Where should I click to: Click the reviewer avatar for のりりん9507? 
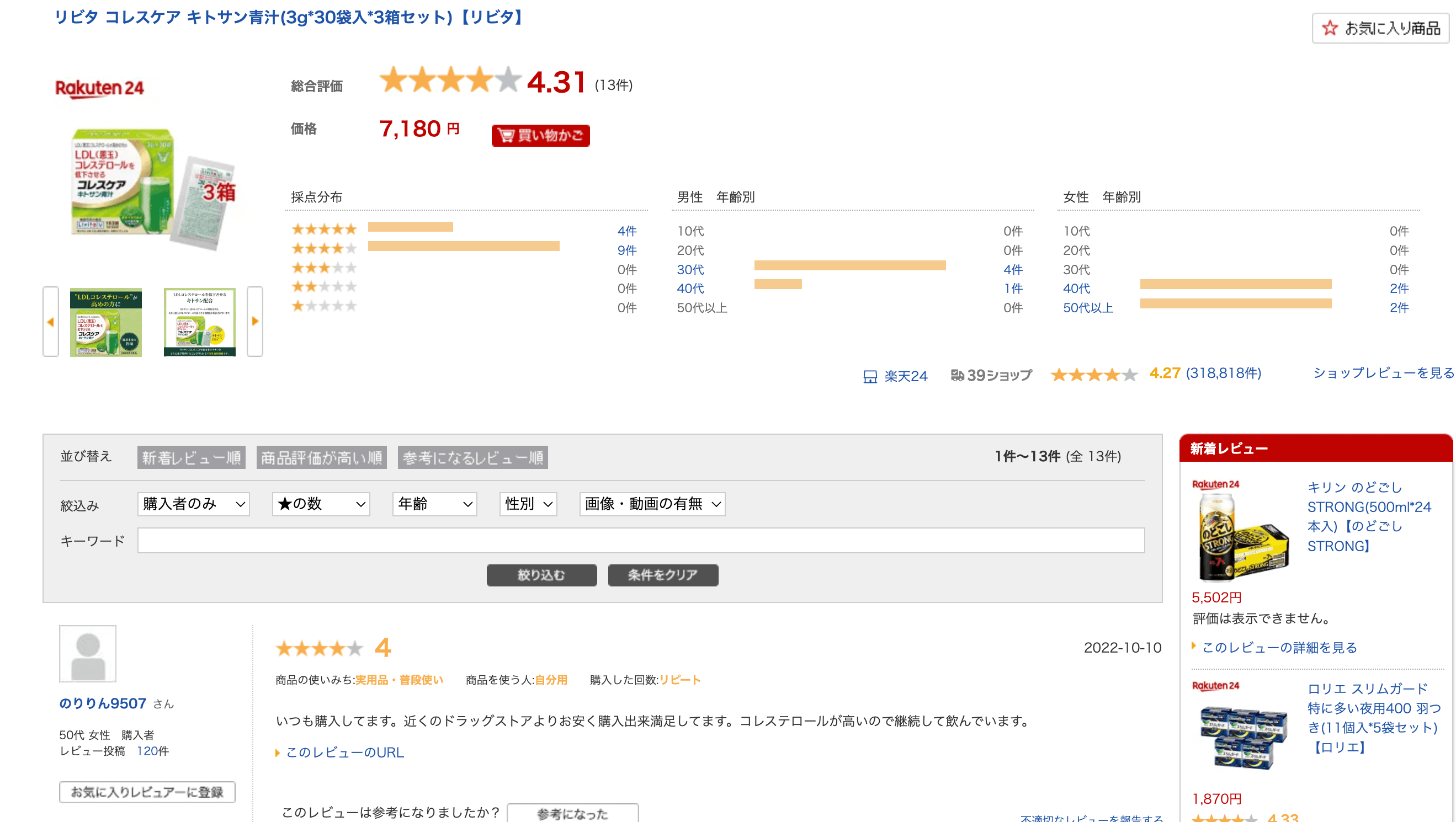point(88,654)
